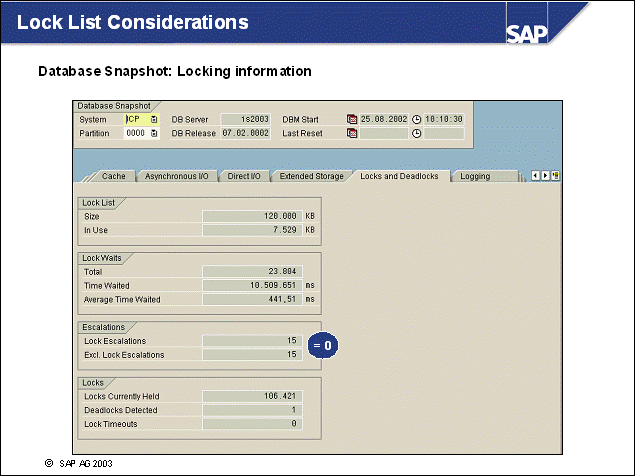Viewport: 635px width, 476px height.
Task: Select the Locks and Deadlocks tab
Action: [x=399, y=176]
